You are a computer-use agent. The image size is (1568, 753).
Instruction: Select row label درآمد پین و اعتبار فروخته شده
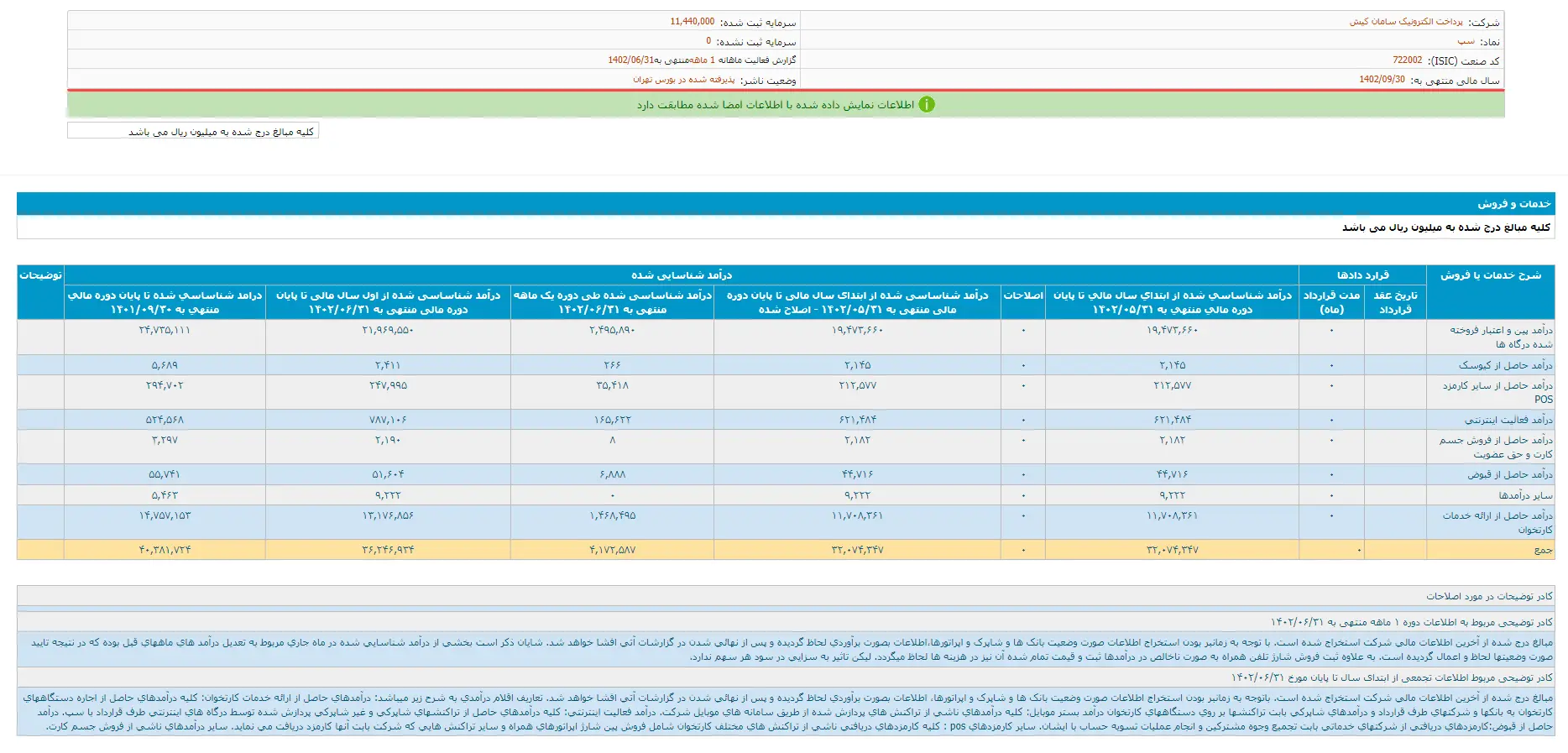click(1501, 337)
